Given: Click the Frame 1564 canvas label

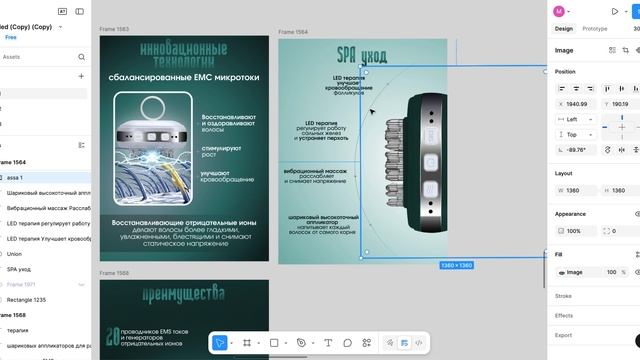Looking at the screenshot, I should pos(293,32).
